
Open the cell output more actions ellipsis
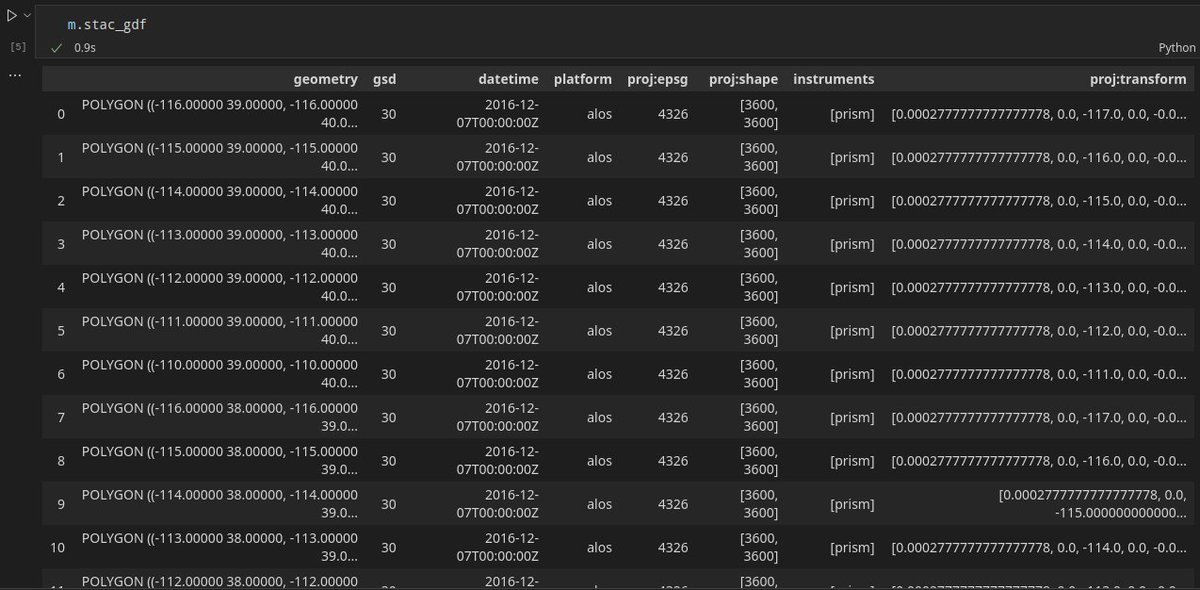coord(14,75)
